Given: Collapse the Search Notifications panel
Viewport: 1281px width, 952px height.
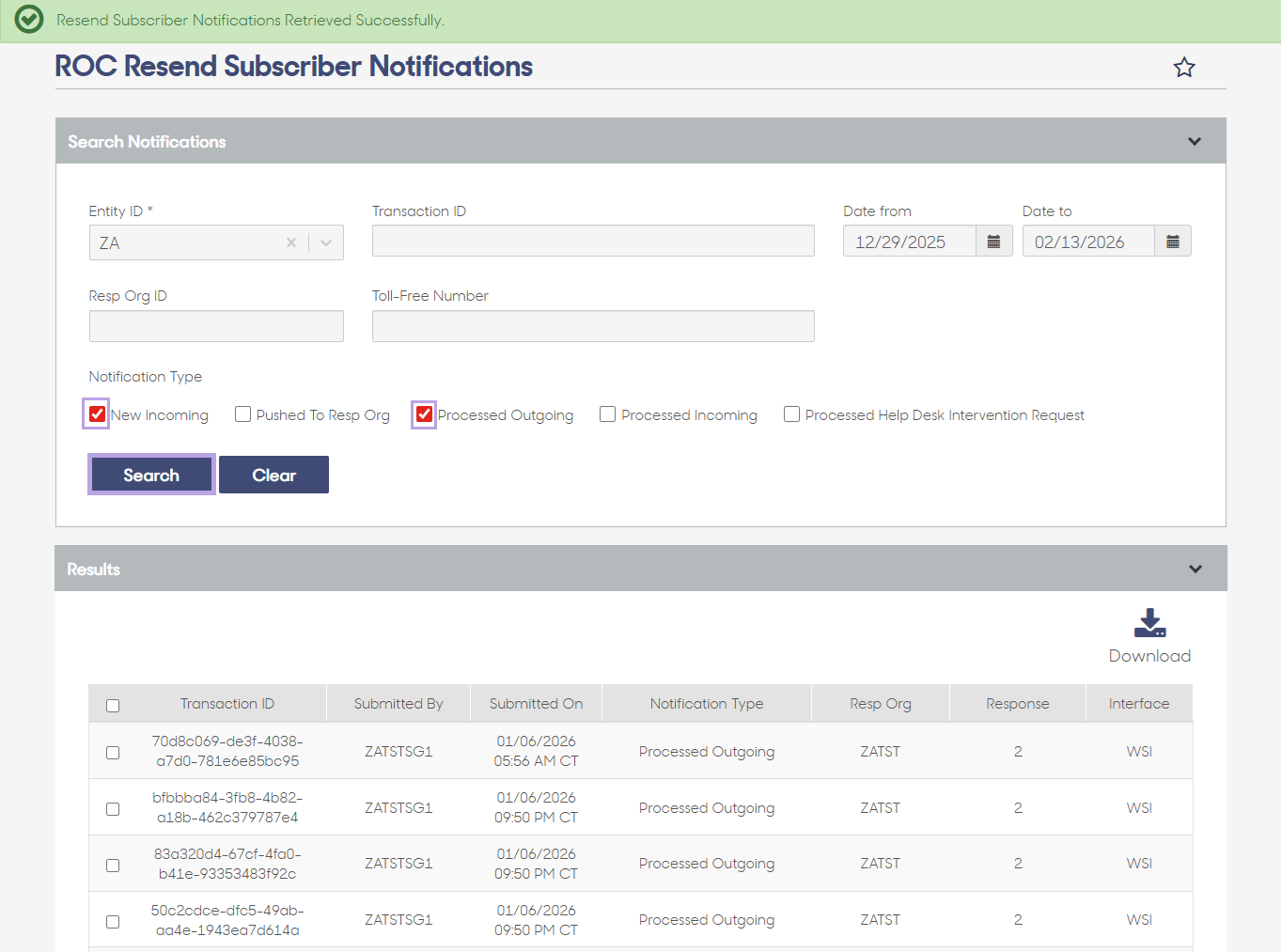Looking at the screenshot, I should [1195, 142].
